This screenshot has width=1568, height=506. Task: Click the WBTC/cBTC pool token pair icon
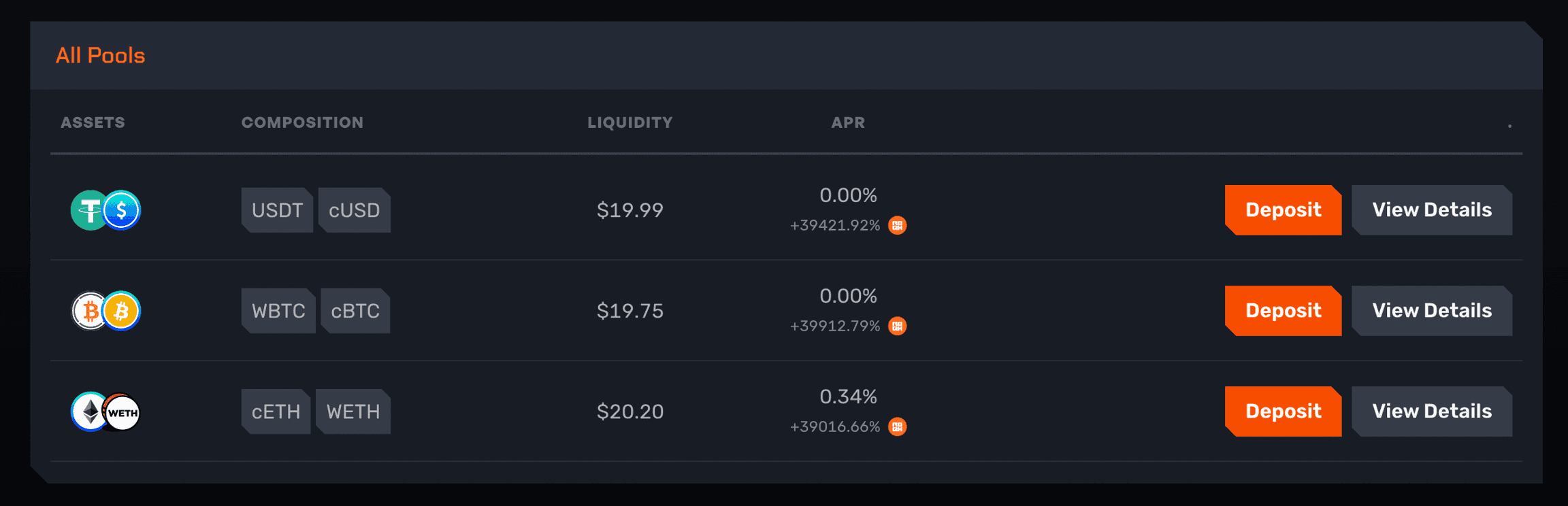tap(105, 311)
